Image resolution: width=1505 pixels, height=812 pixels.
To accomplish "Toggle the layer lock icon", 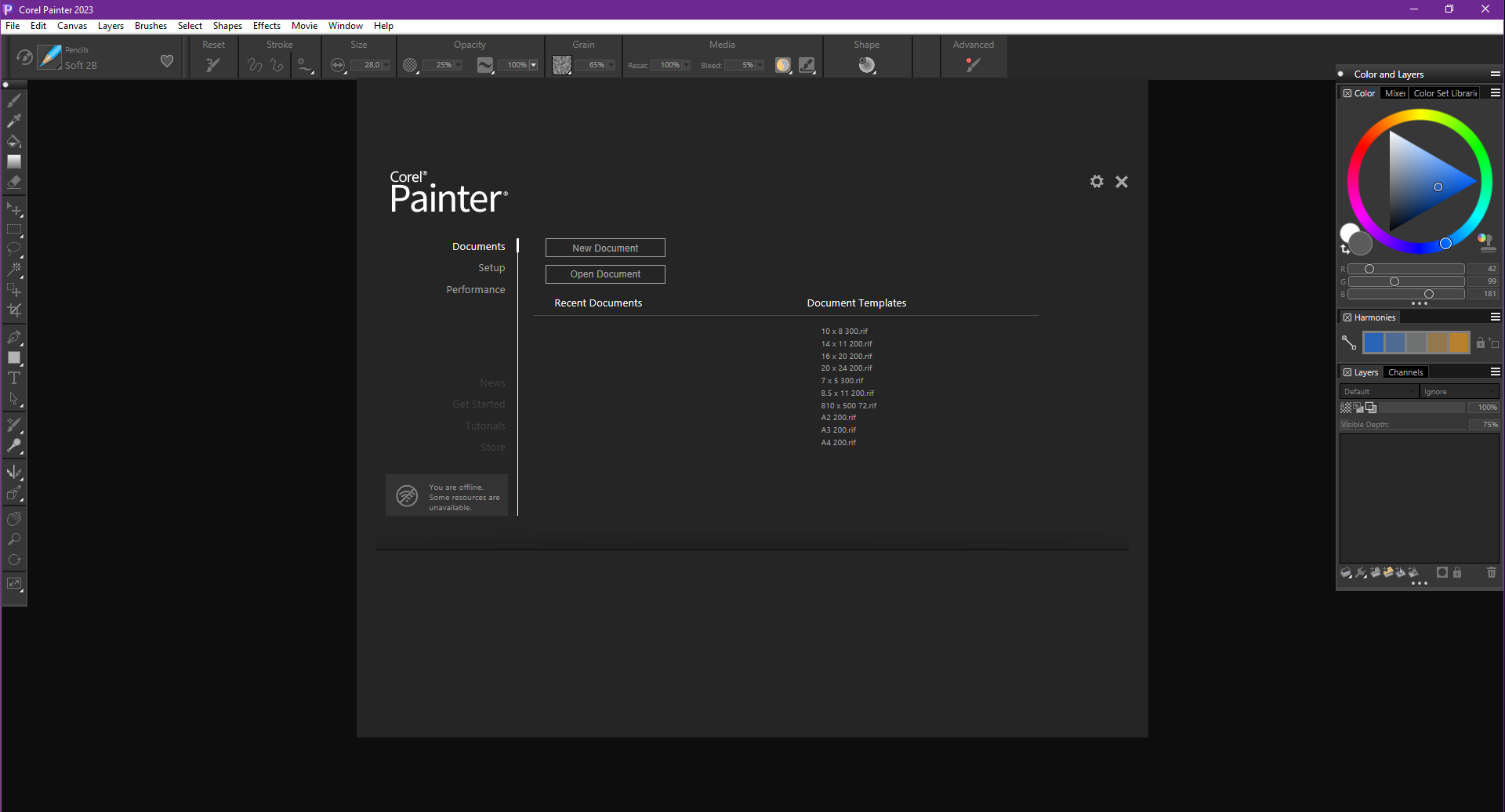I will (1457, 573).
